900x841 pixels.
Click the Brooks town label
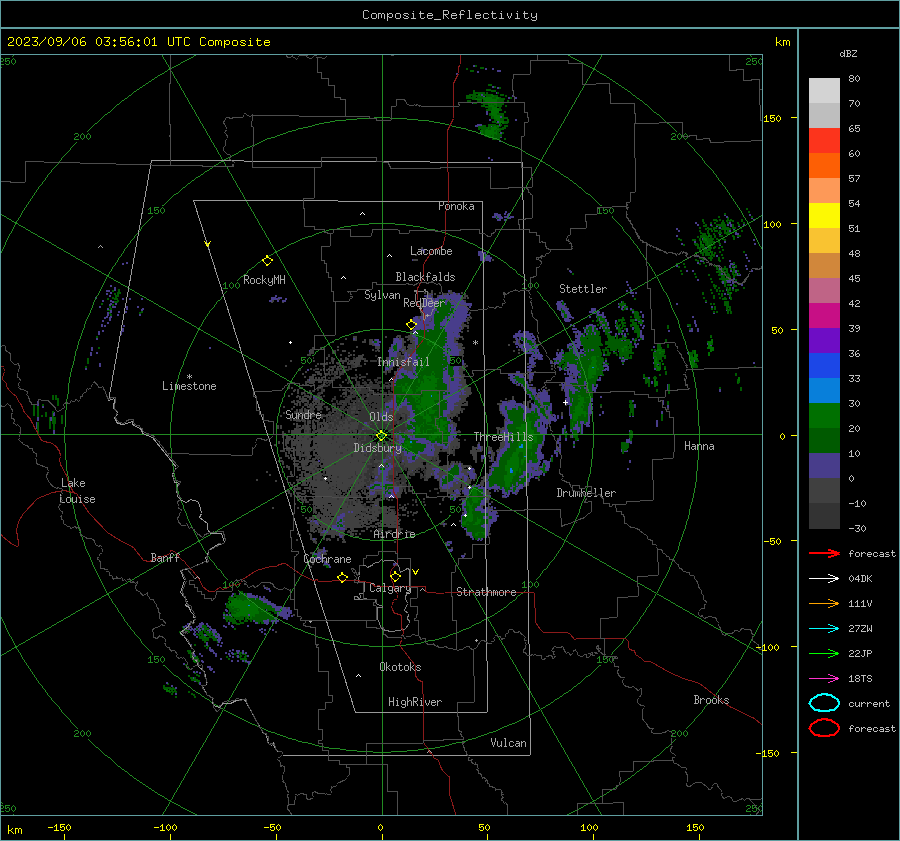pos(711,700)
